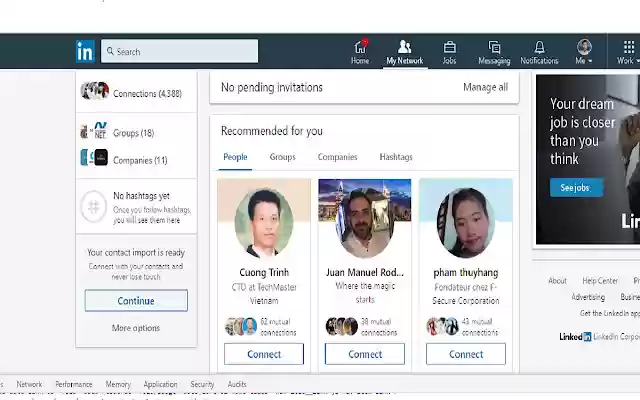Click No pending invitations text
Viewport: 640px width, 400px height.
(272, 87)
